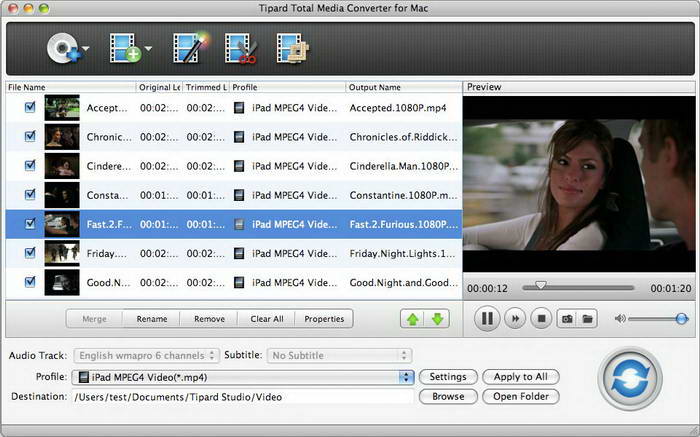Expand the Add Video dropdown arrow
700x437 pixels.
[x=148, y=48]
